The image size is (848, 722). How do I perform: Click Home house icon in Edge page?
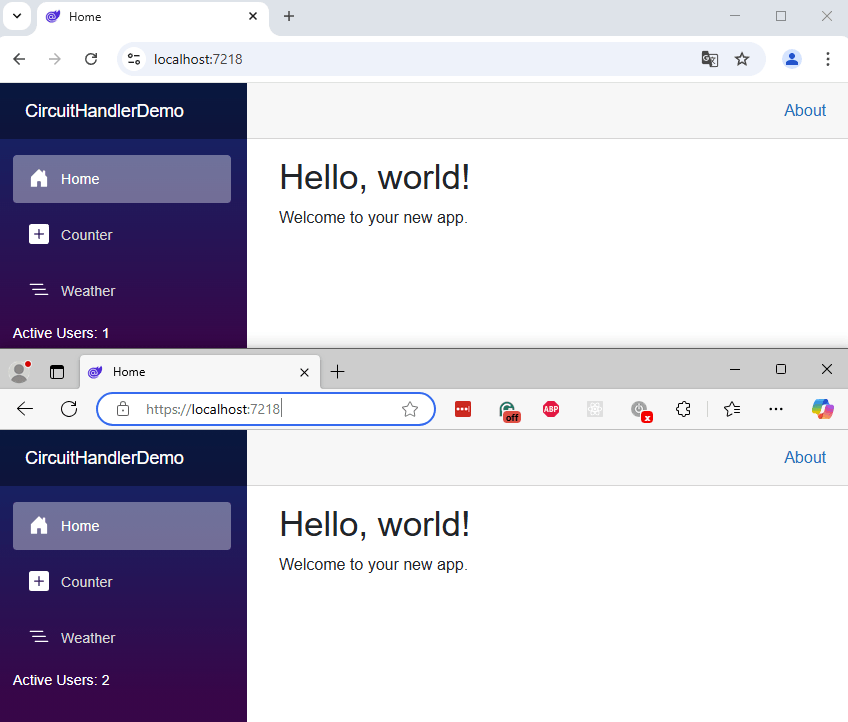39,525
